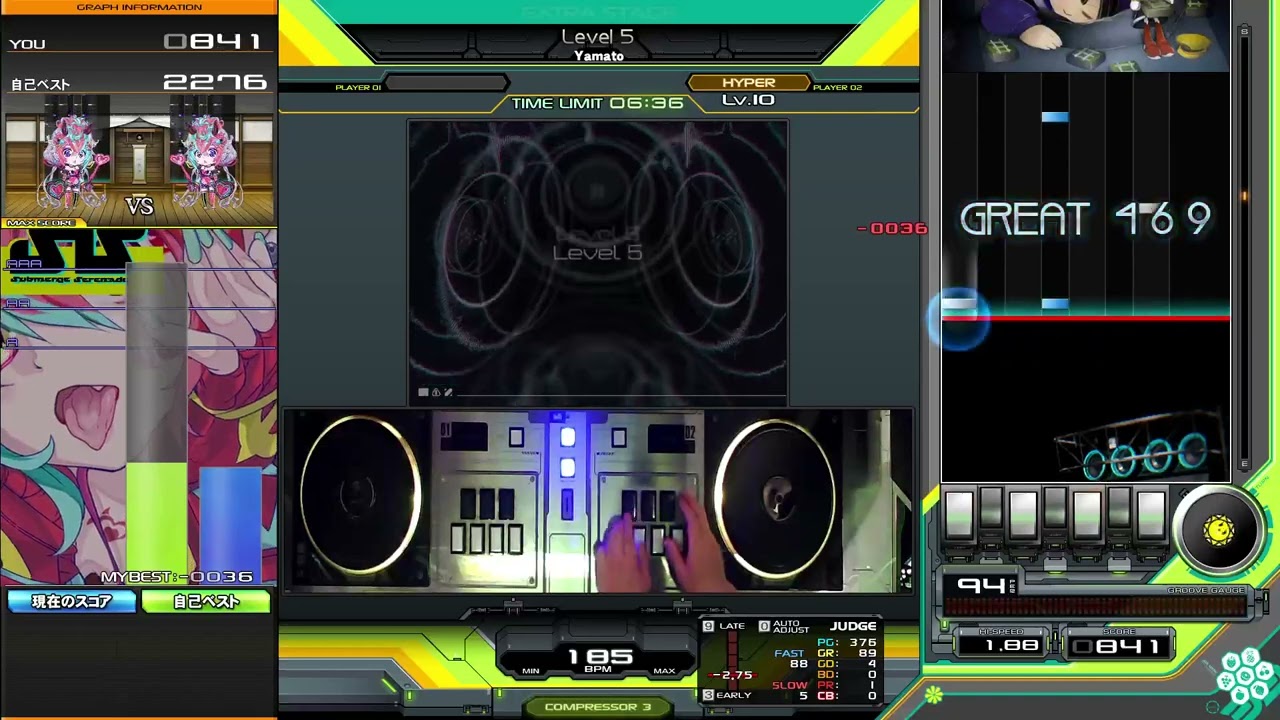Click the 自己ベスト green label under the graph
Viewport: 1280px width, 720px height.
206,601
